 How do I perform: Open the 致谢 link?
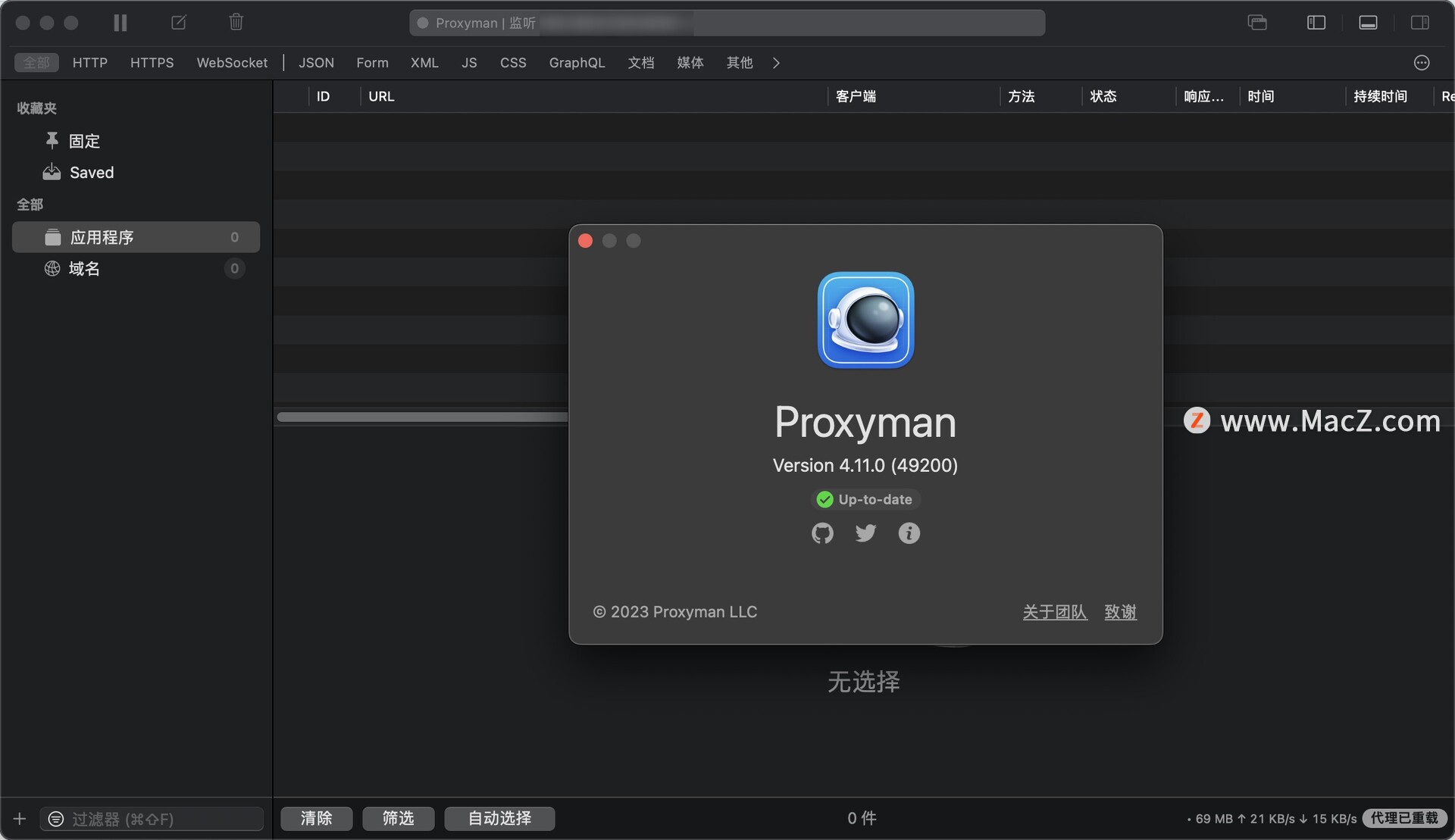pyautogui.click(x=1121, y=612)
